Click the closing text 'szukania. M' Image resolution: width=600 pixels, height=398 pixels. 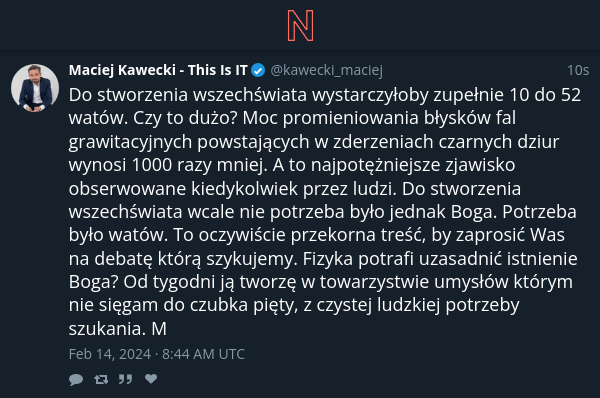click(x=118, y=329)
